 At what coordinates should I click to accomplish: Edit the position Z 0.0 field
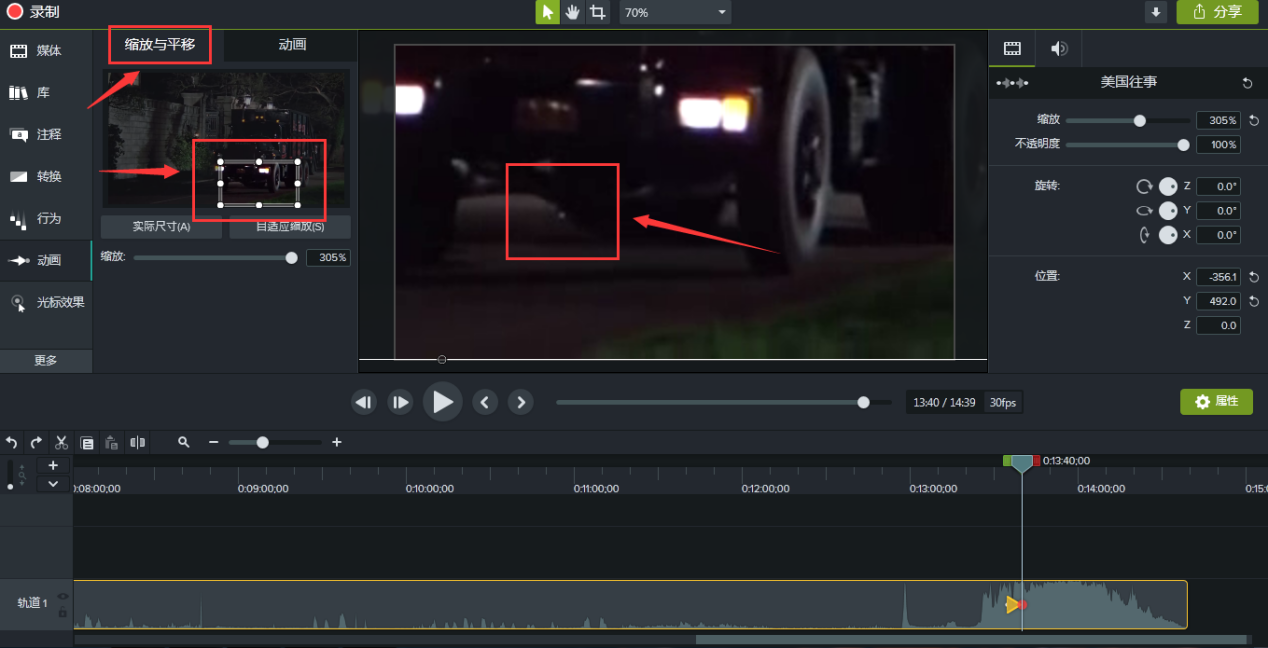[1218, 325]
